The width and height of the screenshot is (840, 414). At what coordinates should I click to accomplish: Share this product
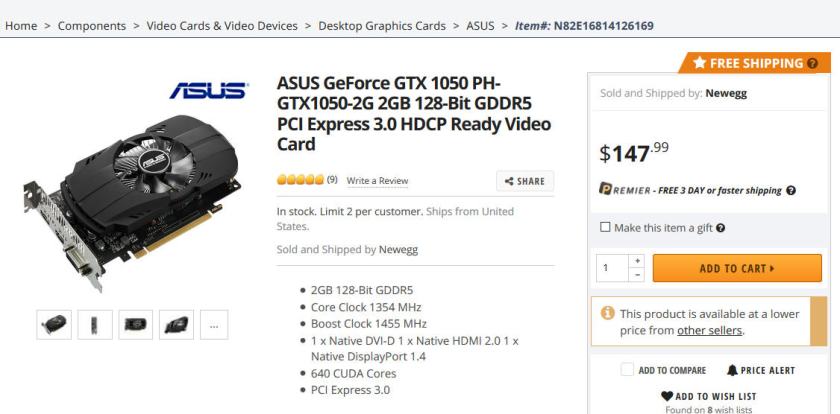(x=525, y=181)
